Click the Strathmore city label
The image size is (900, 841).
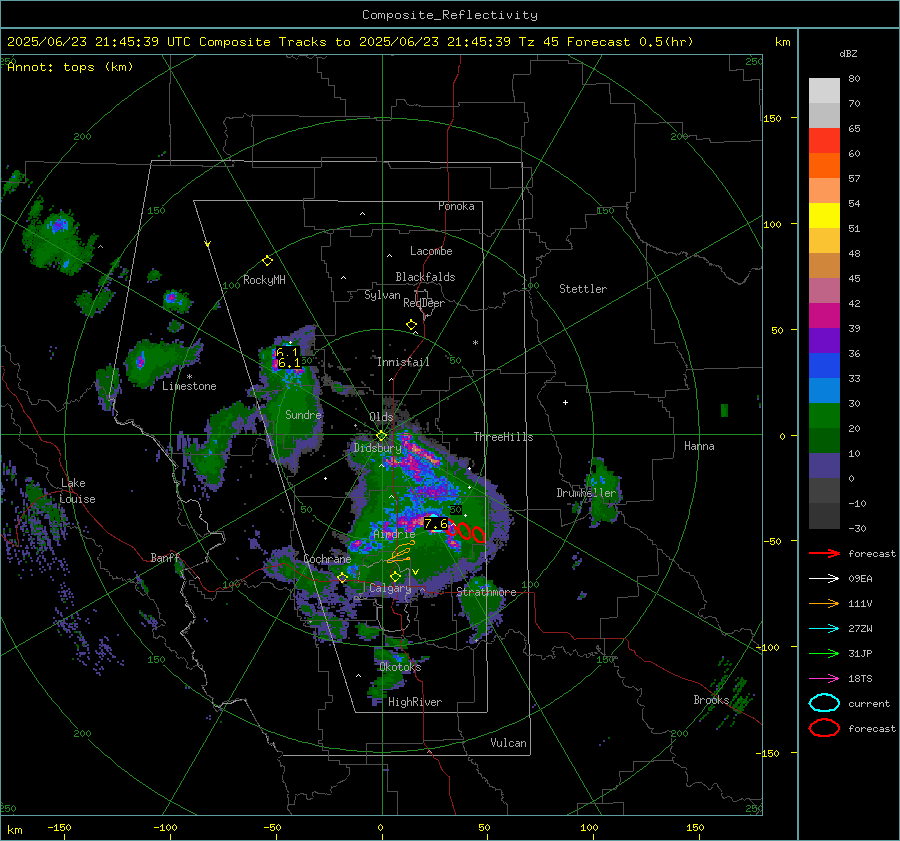pos(487,592)
